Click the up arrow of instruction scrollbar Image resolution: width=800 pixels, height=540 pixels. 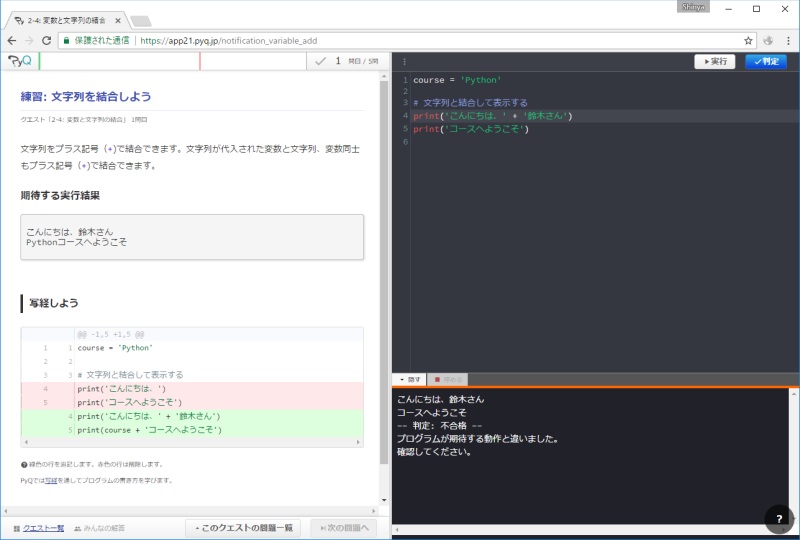[384, 77]
